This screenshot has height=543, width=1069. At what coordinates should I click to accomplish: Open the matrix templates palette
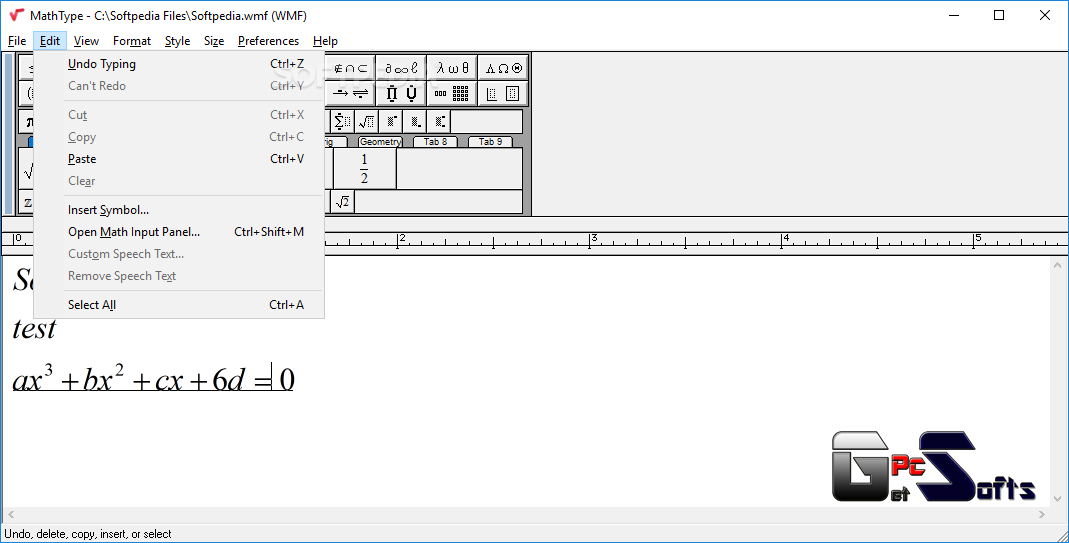[452, 93]
